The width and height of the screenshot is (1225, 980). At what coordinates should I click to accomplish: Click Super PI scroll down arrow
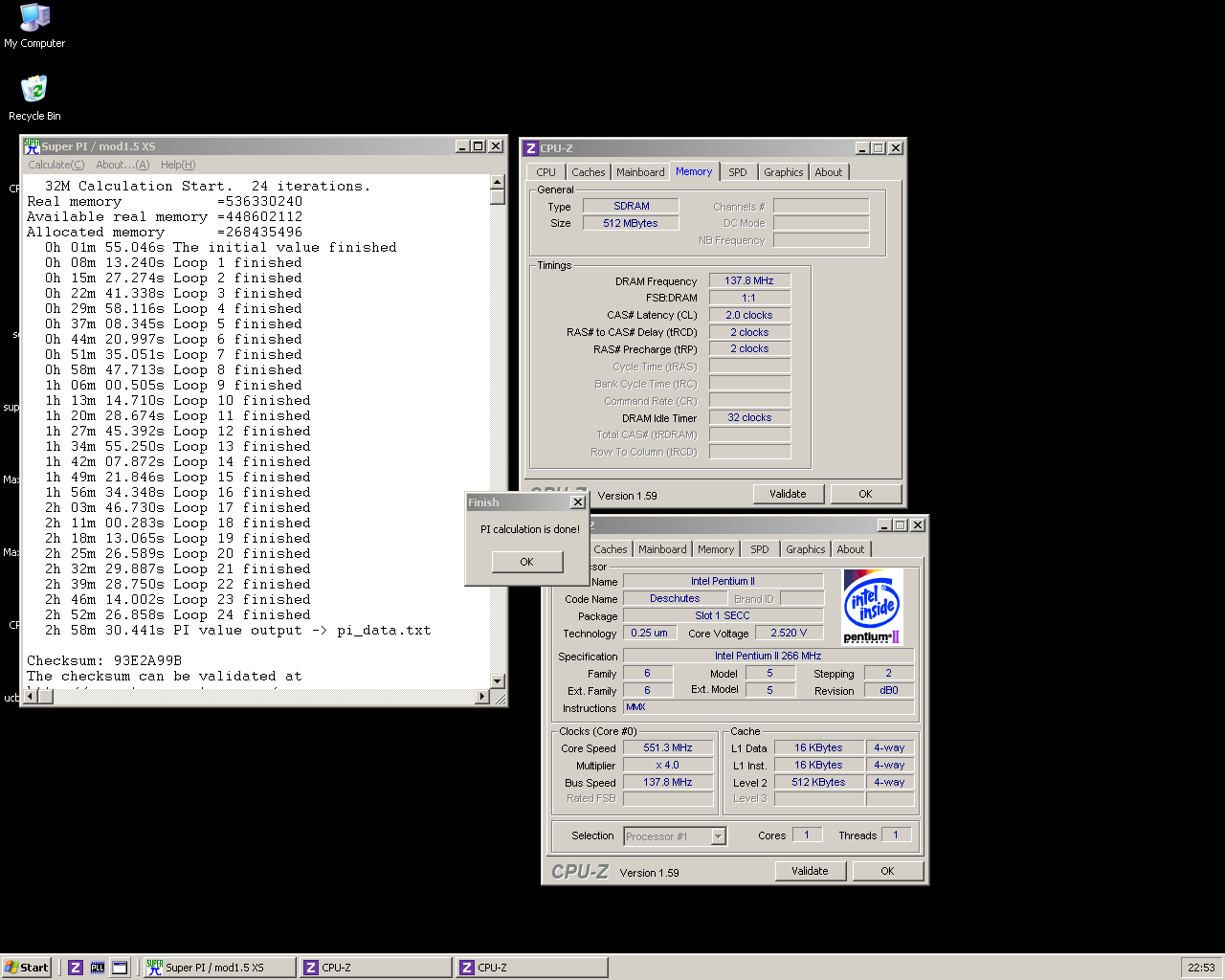click(497, 680)
